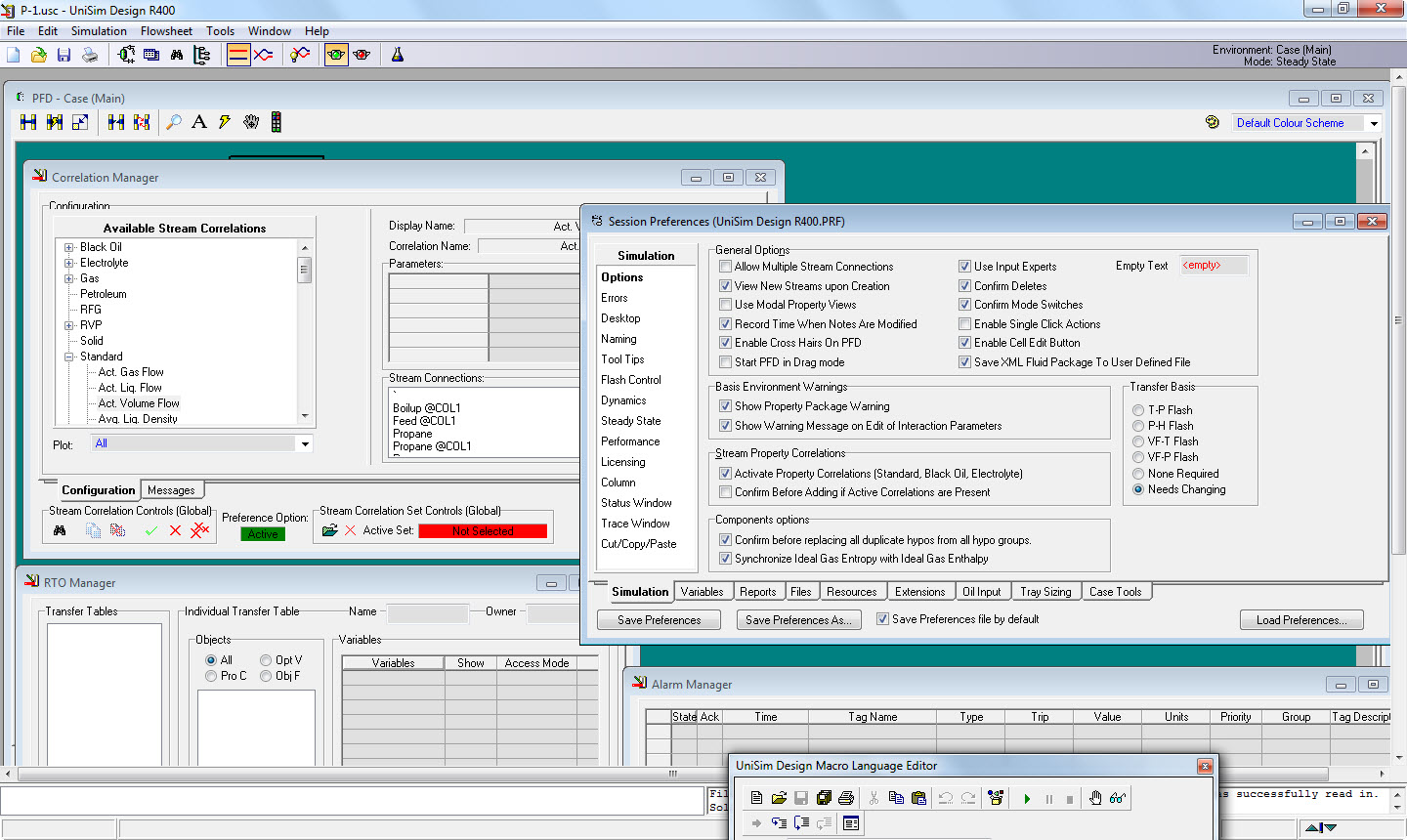Image resolution: width=1407 pixels, height=840 pixels.
Task: Expand the RVP tree node
Action: [69, 325]
